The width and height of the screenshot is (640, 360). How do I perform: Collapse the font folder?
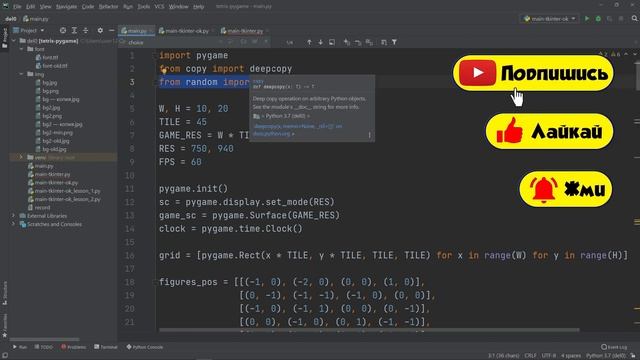[x=22, y=49]
